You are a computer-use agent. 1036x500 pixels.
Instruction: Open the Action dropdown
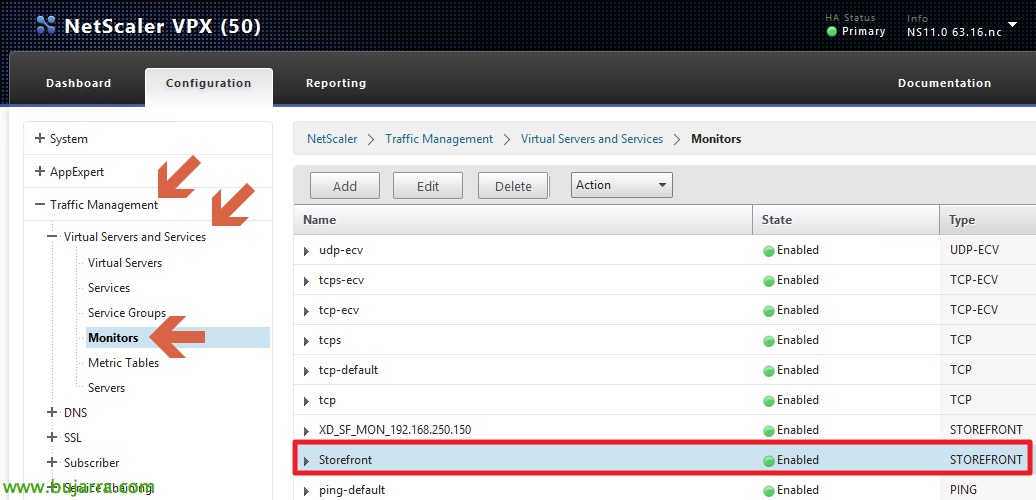(622, 185)
